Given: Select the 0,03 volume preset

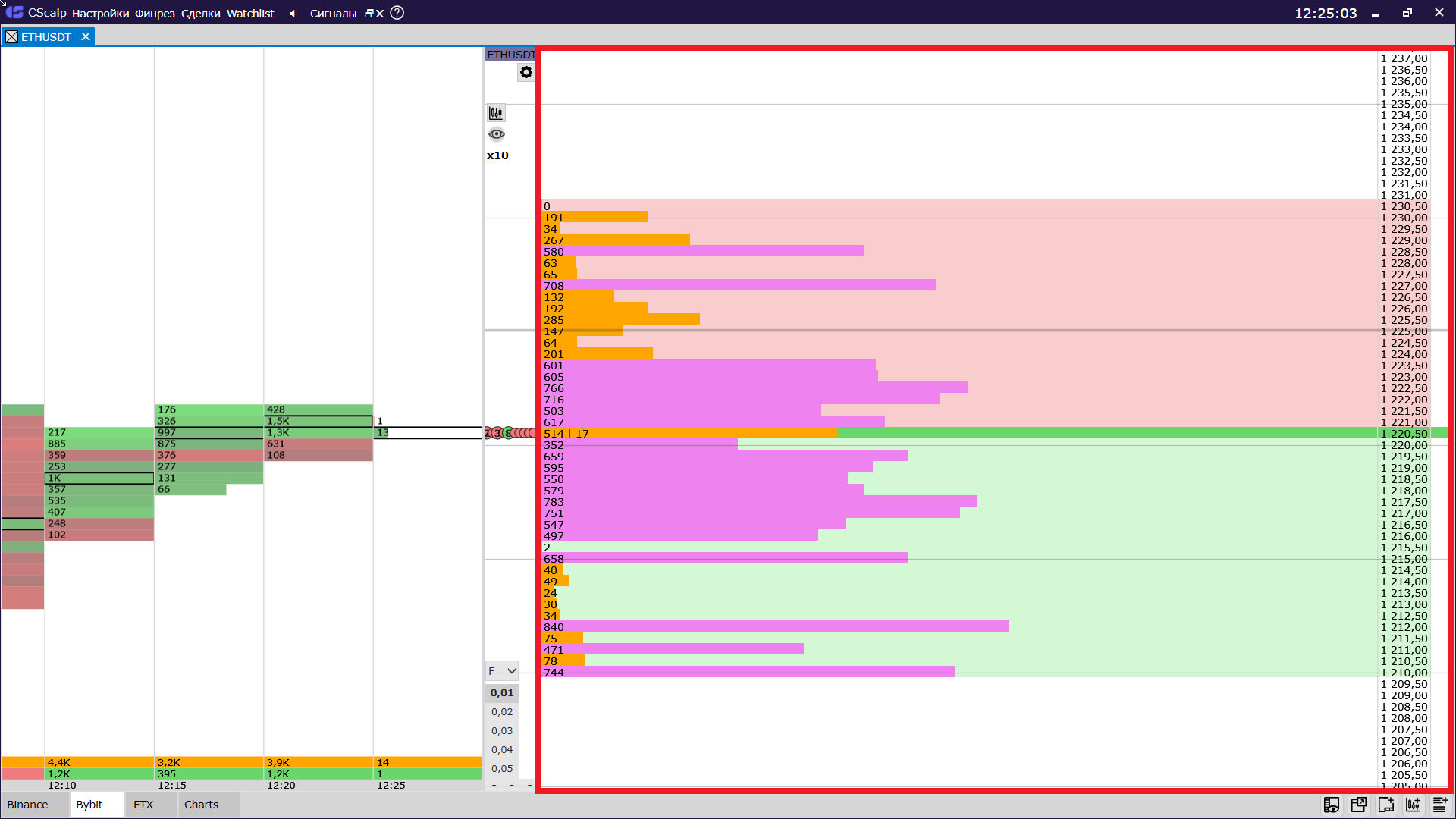Looking at the screenshot, I should 501,730.
